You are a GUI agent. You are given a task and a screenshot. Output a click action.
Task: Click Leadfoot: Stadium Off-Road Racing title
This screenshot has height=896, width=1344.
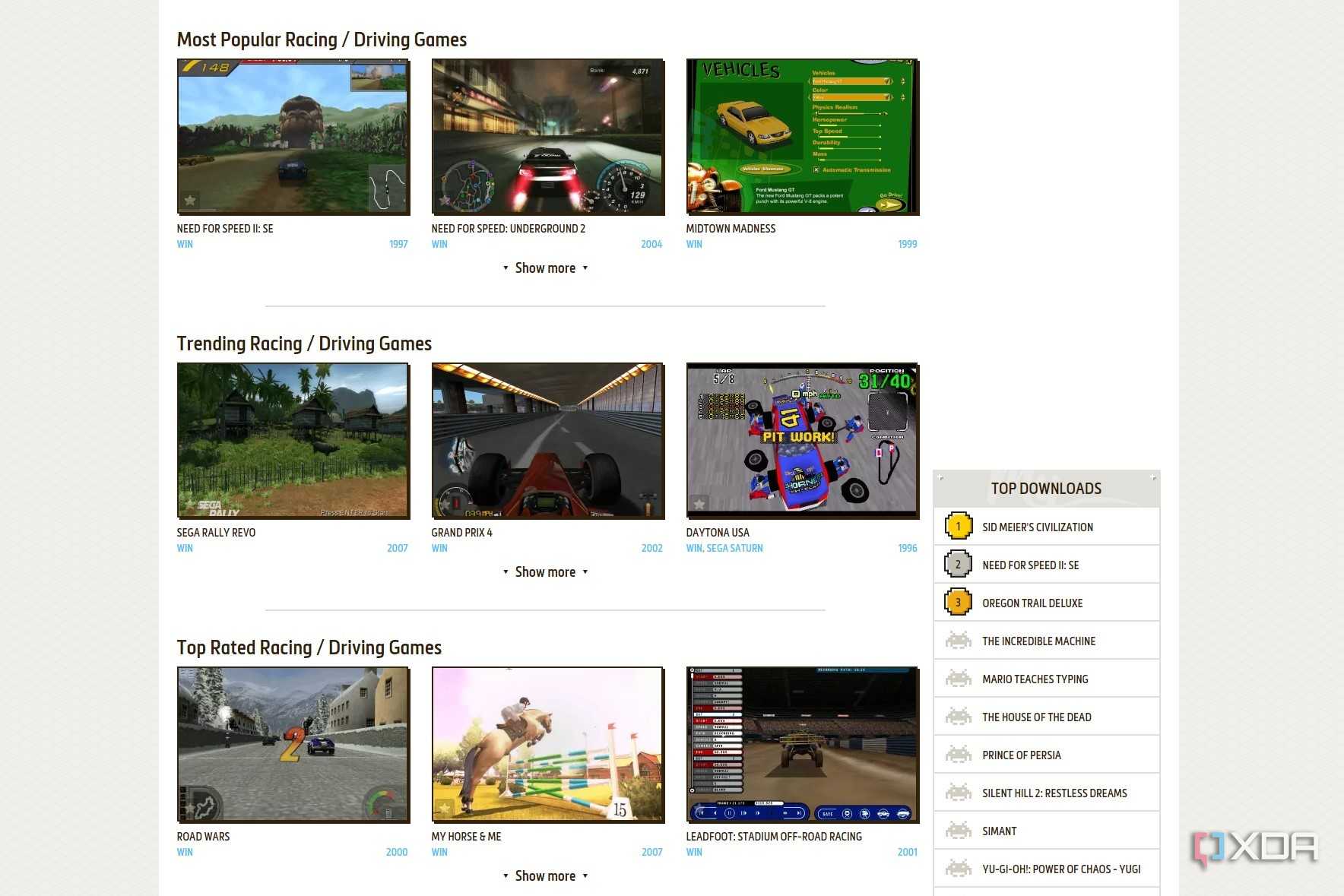pyautogui.click(x=774, y=837)
